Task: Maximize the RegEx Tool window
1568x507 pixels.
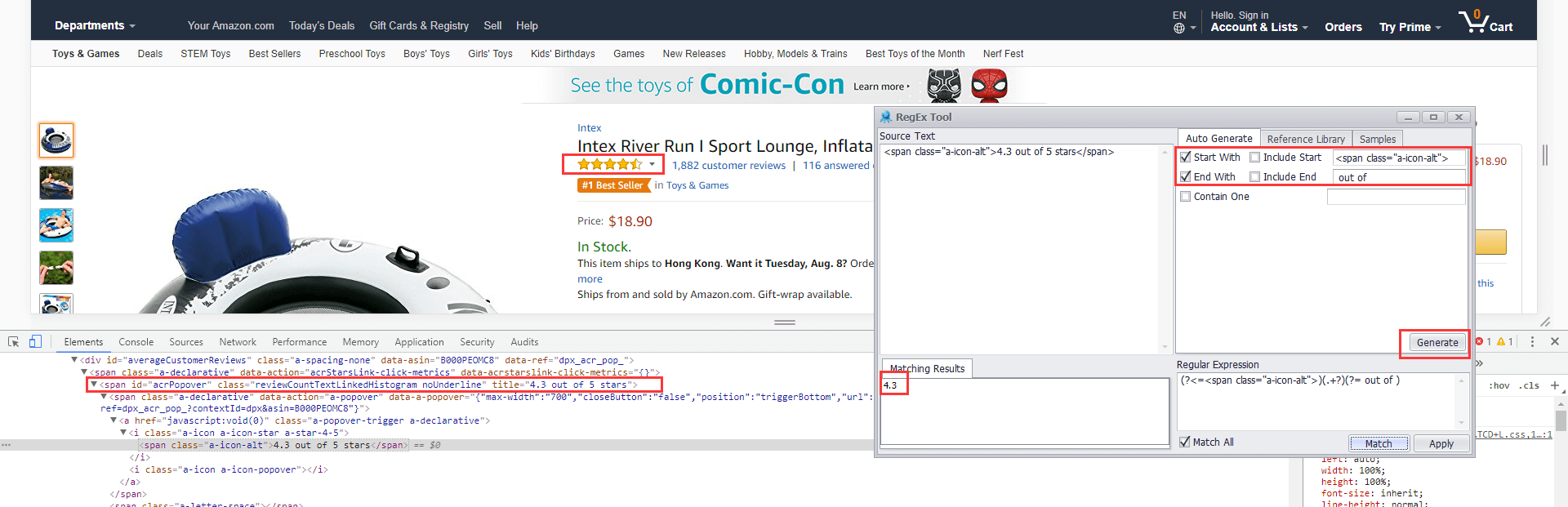Action: 1433,117
